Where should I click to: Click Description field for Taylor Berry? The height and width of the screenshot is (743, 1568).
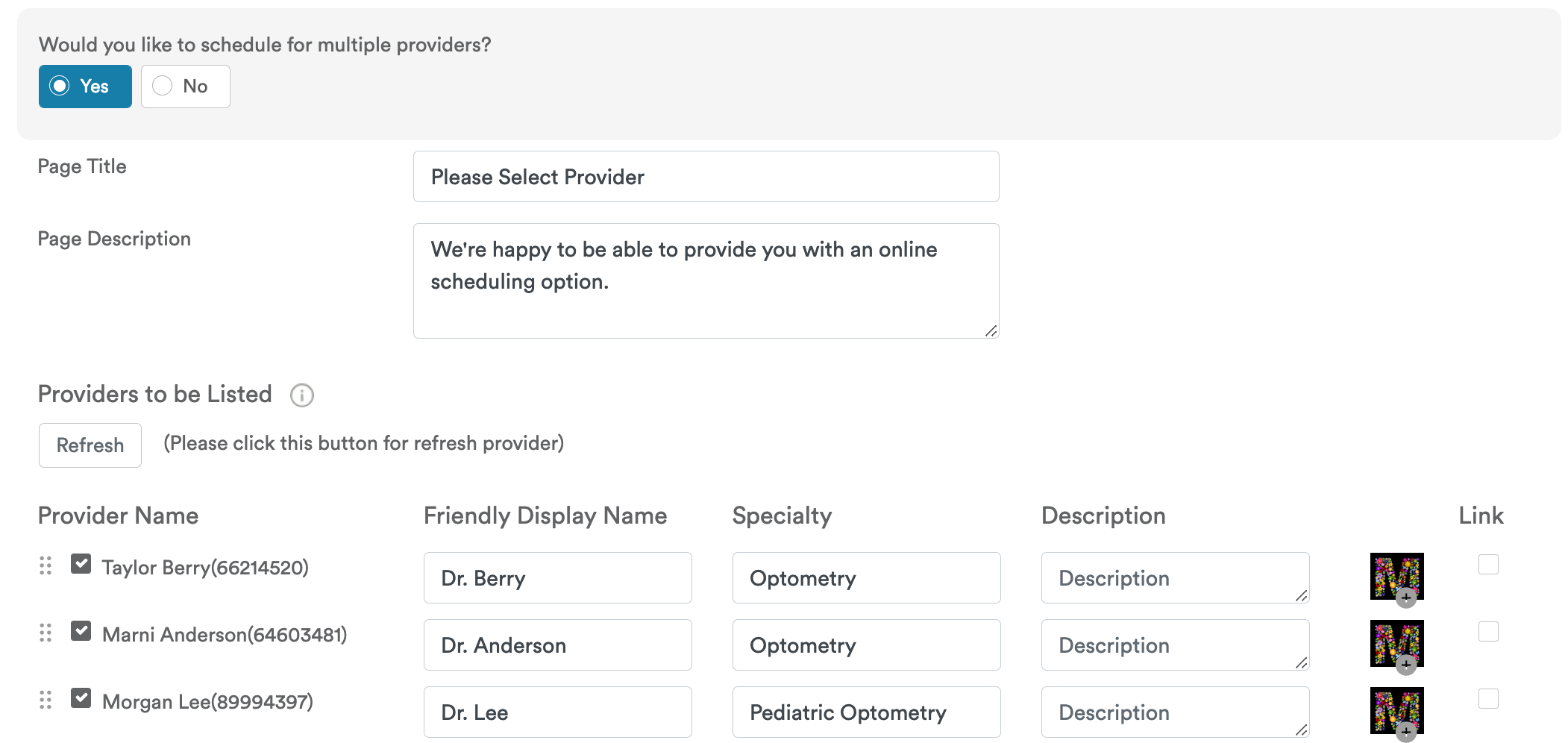(x=1174, y=578)
